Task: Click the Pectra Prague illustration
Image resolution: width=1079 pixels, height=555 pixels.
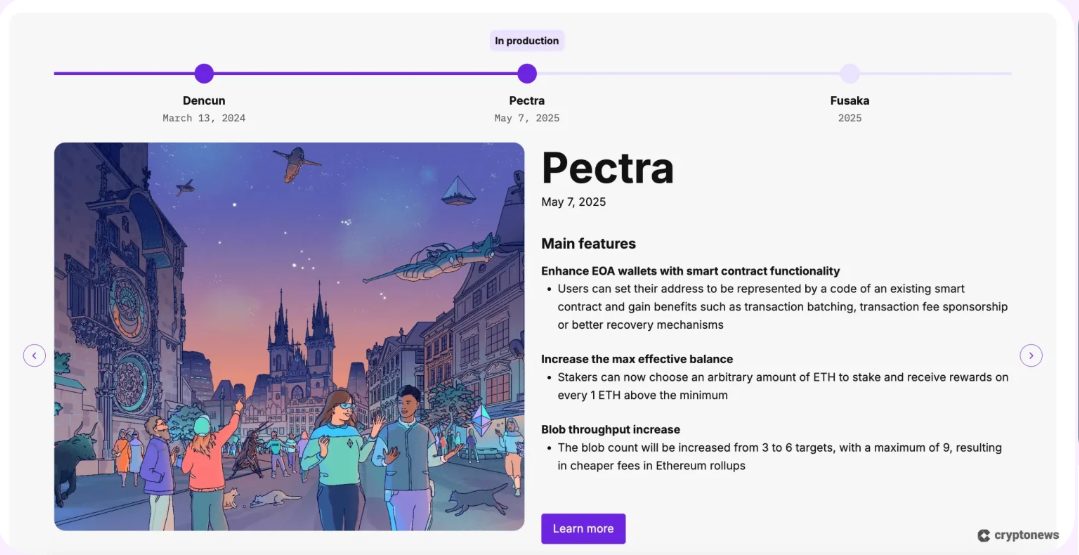Action: [x=289, y=336]
